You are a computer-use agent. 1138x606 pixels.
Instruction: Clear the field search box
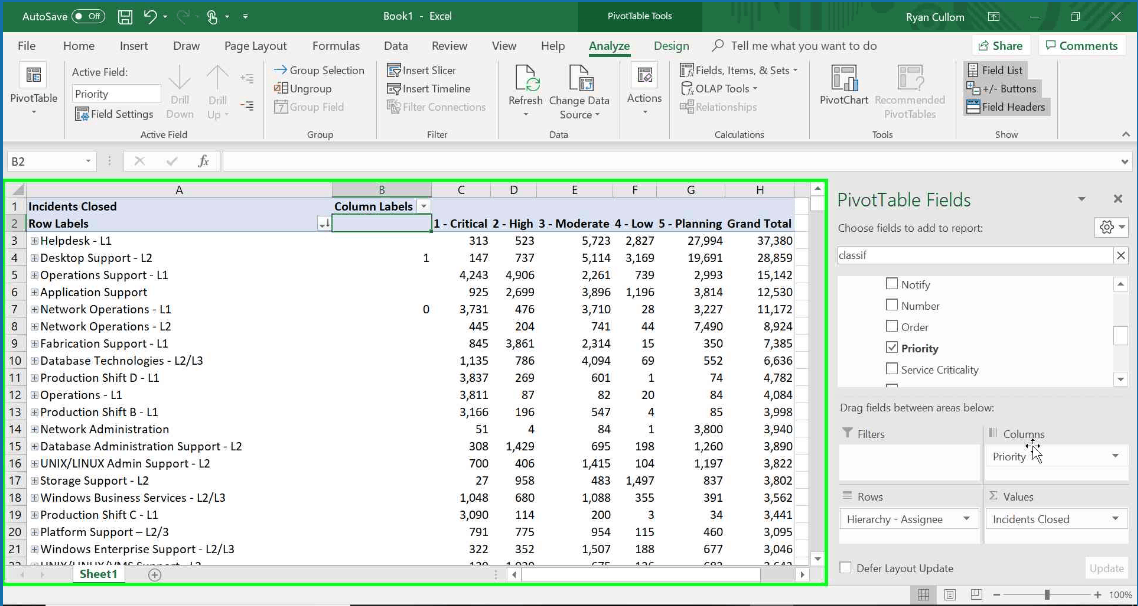(x=1121, y=255)
